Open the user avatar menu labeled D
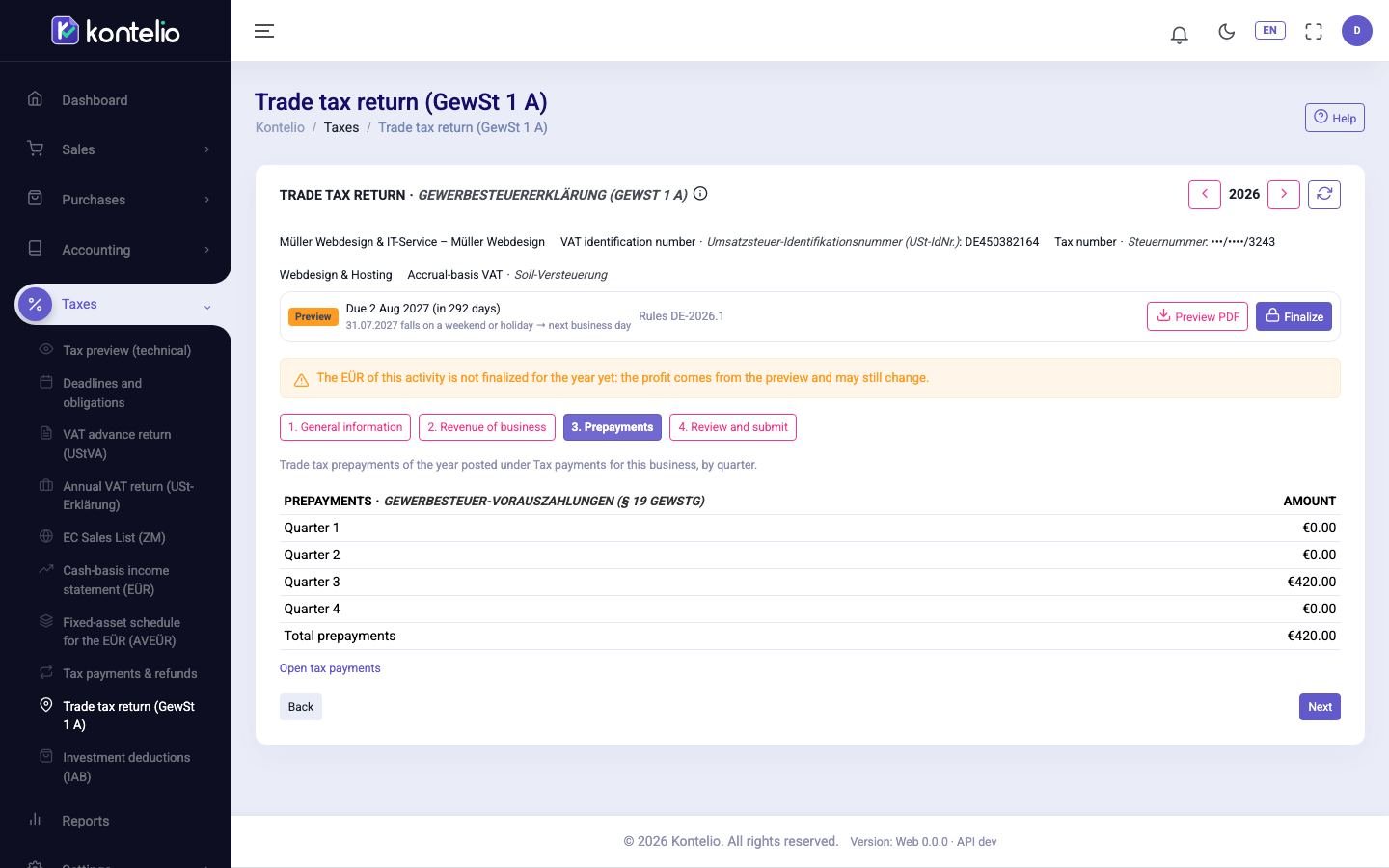Screen dimensions: 1389x868 point(1356,31)
